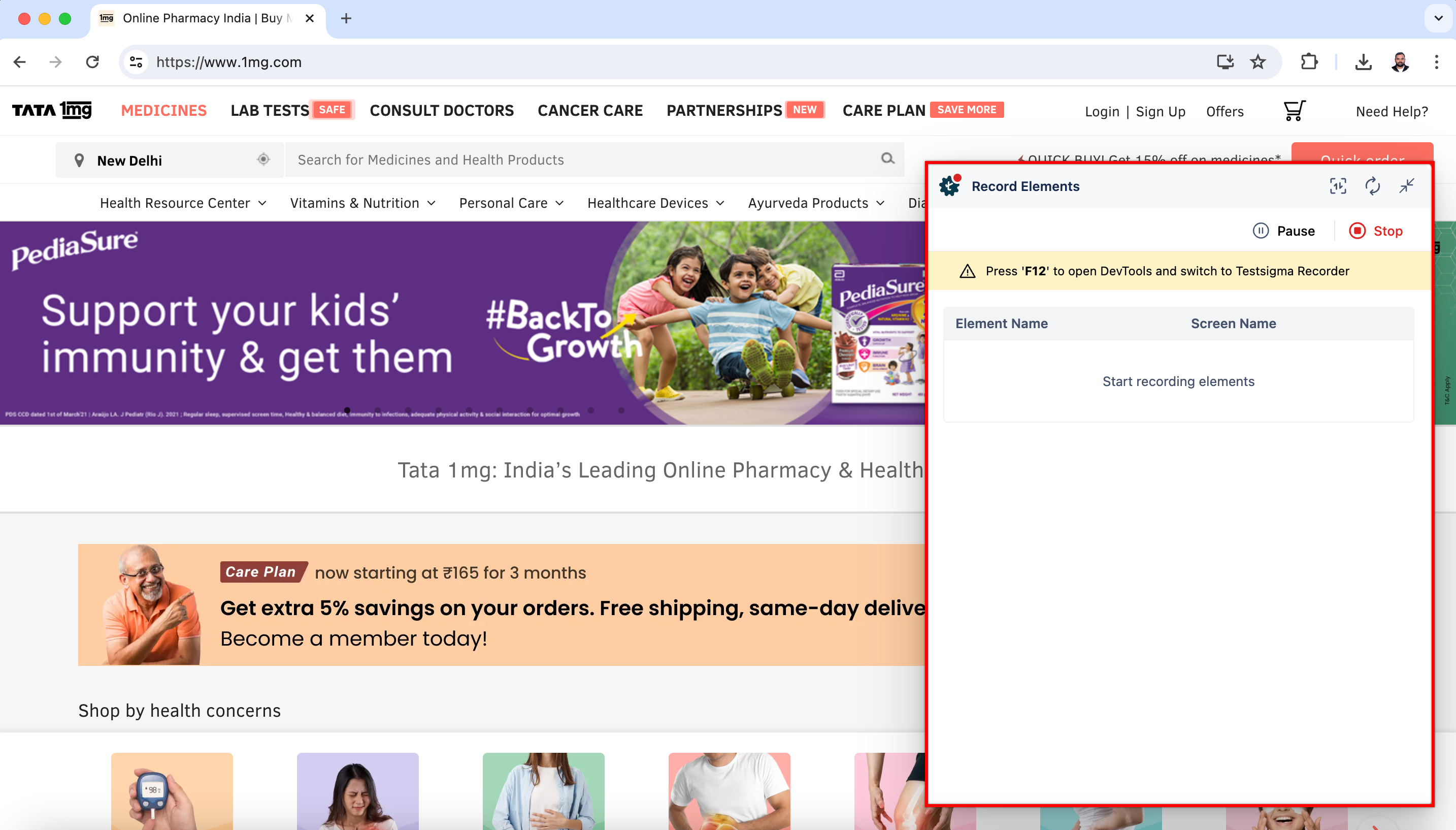Open site information icon in address bar
The height and width of the screenshot is (830, 1456).
[136, 62]
